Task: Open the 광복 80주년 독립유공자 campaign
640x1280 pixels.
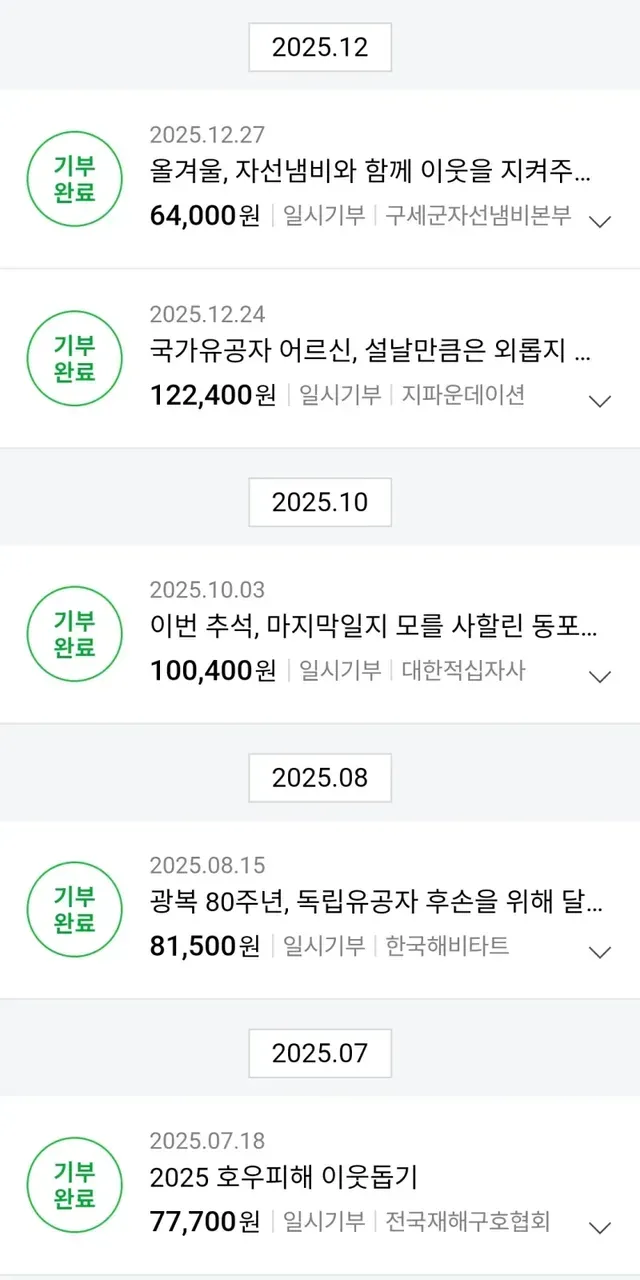Action: pos(376,902)
